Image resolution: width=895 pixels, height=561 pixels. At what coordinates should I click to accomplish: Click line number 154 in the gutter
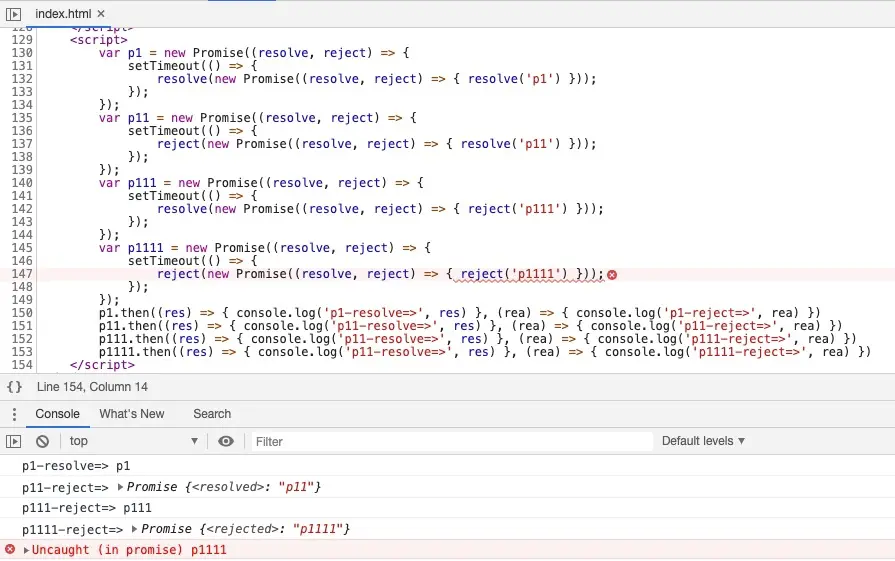[22, 365]
